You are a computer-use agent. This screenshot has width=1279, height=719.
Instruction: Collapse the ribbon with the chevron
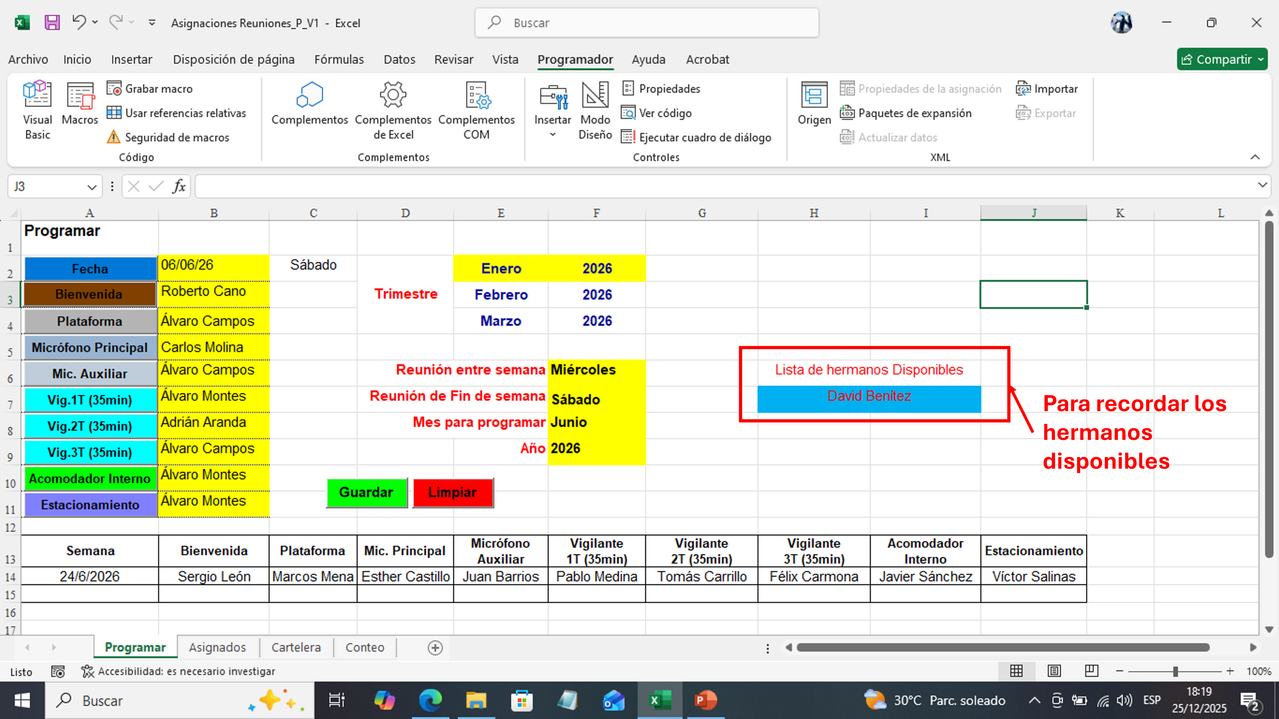click(x=1254, y=157)
